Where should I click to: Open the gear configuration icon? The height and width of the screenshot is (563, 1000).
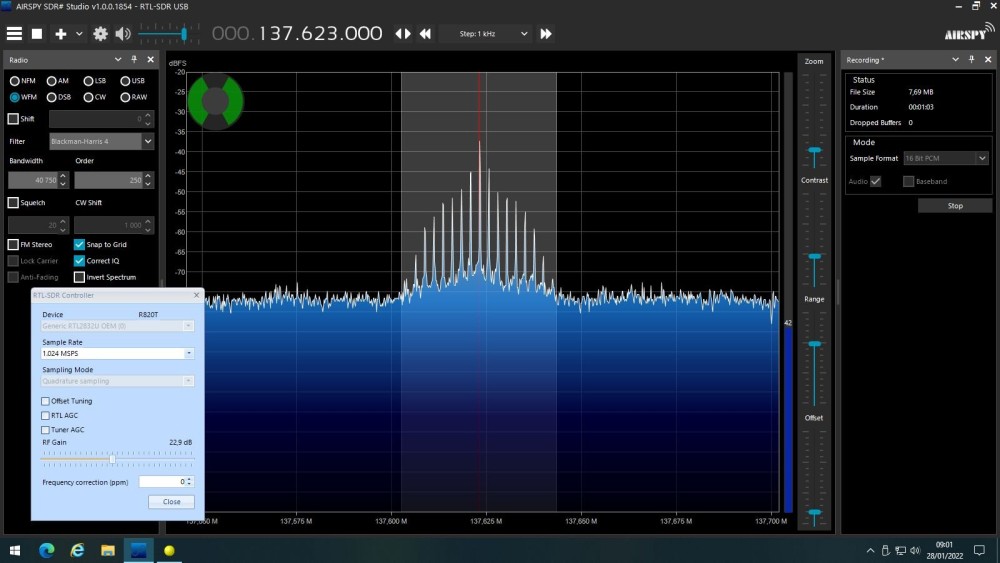(100, 34)
